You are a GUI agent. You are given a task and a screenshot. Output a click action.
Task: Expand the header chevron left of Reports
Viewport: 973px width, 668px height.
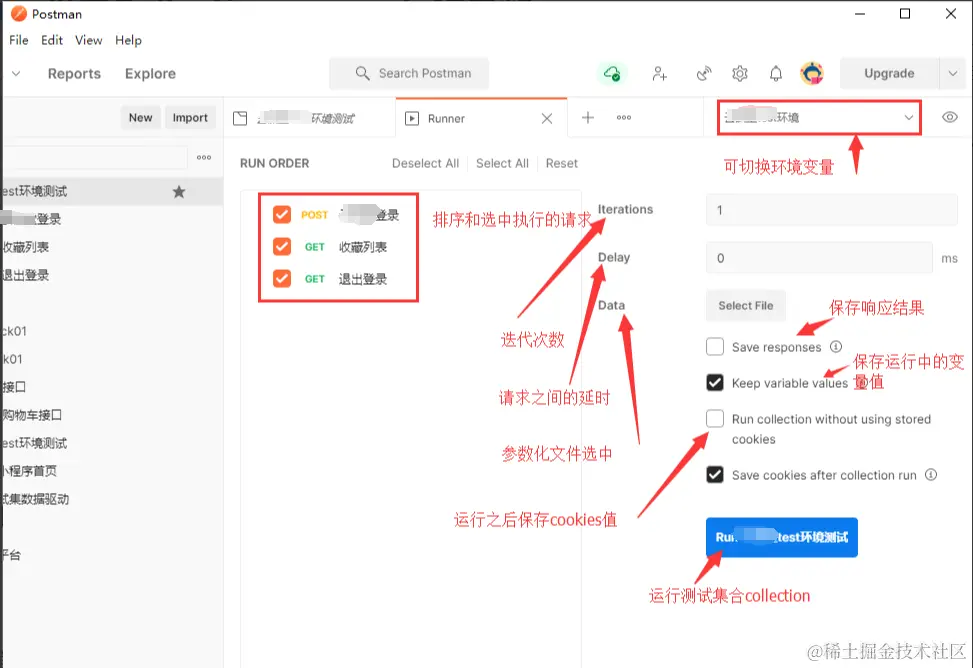coord(16,73)
